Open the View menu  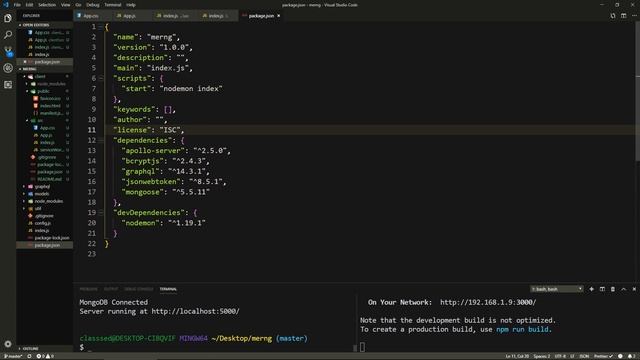(65, 5)
